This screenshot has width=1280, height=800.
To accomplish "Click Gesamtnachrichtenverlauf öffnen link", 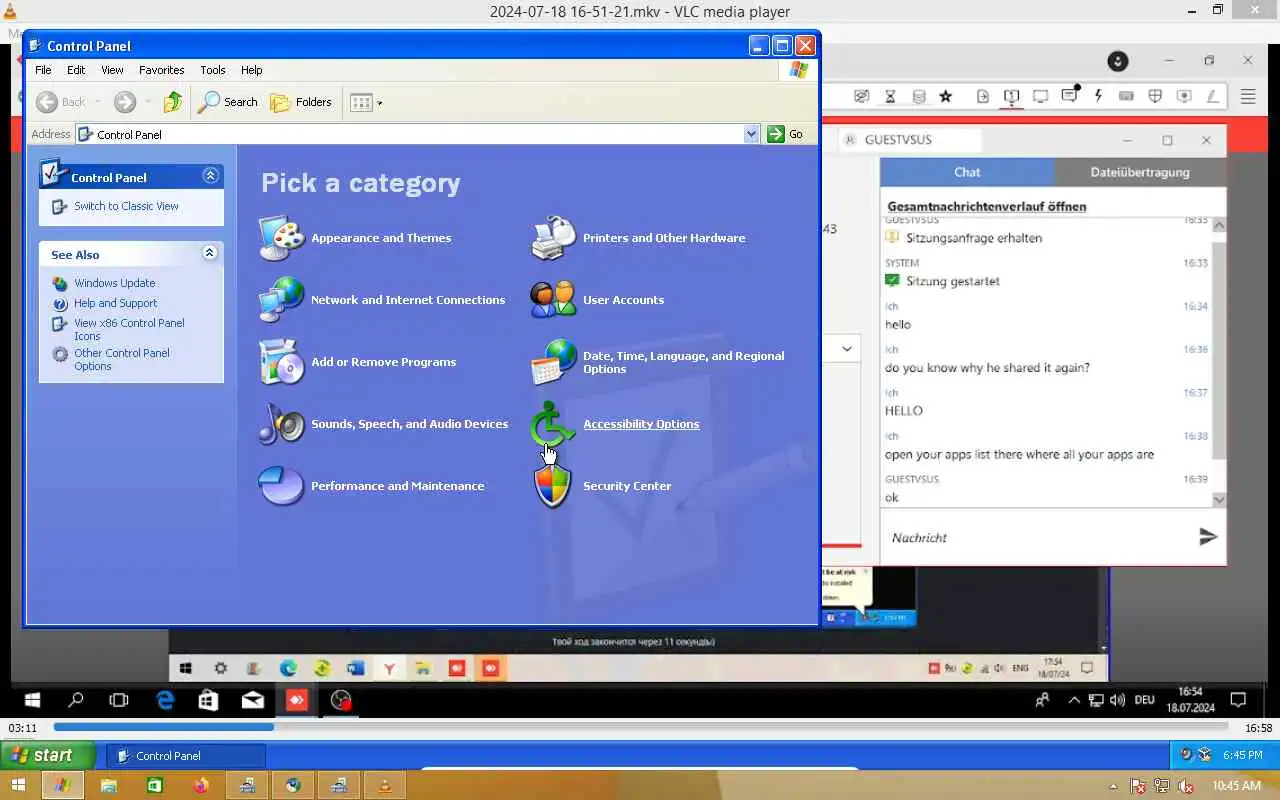I will 987,206.
